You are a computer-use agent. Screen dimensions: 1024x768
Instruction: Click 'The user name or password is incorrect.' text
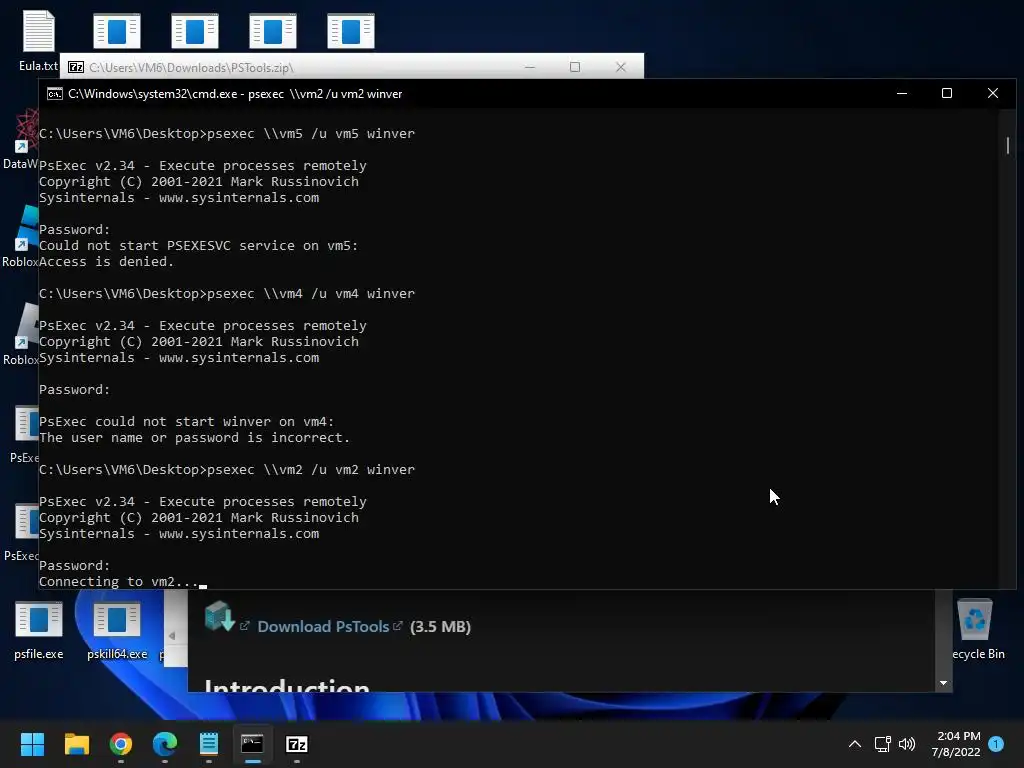click(x=194, y=438)
